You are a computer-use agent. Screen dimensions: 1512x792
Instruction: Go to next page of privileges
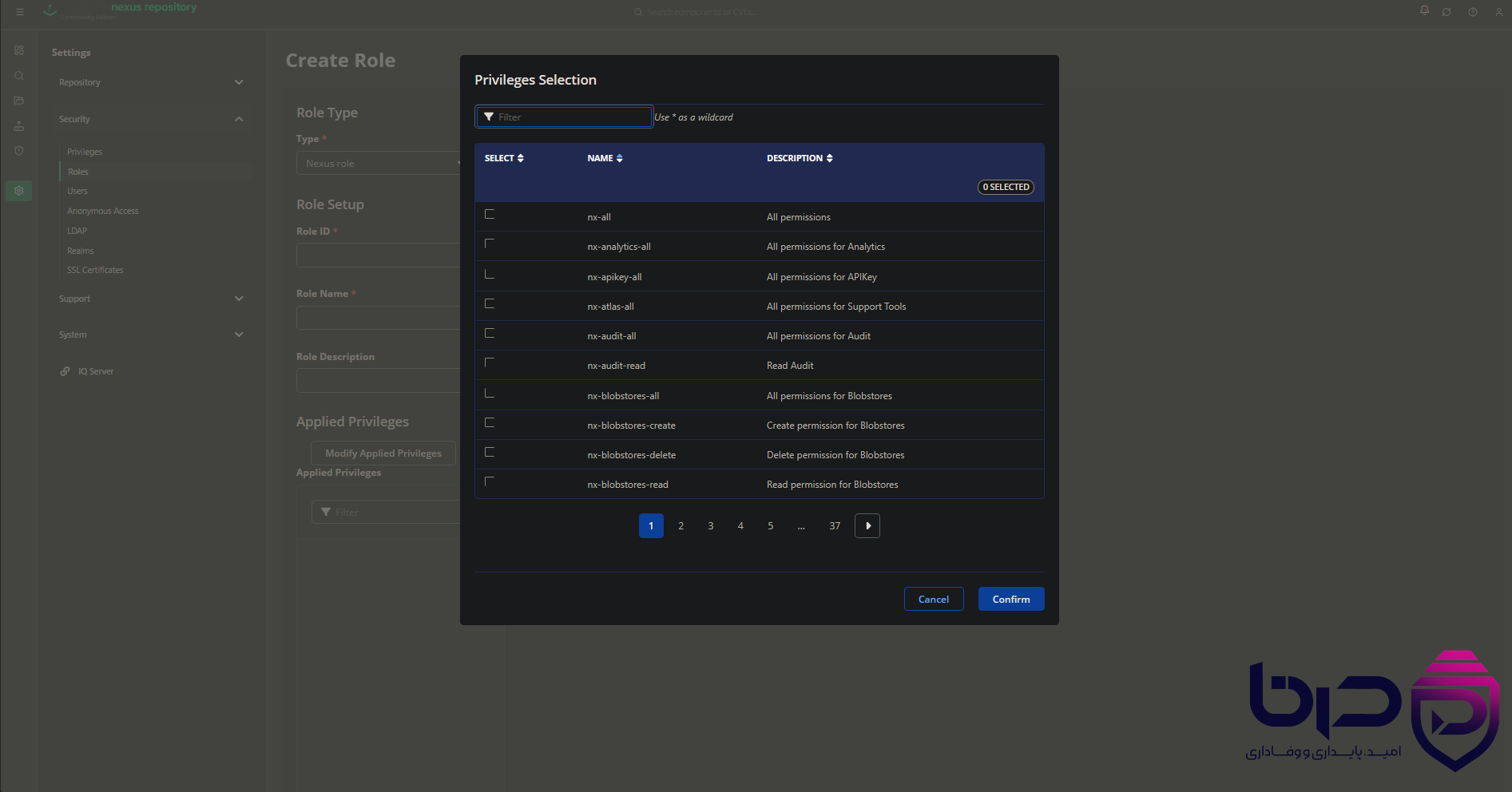coord(867,526)
